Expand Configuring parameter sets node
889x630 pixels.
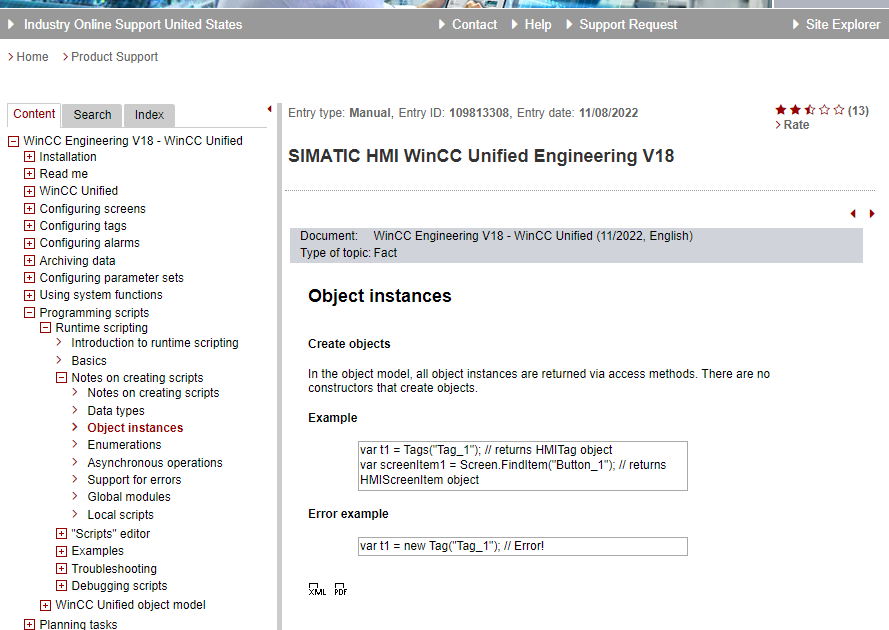click(29, 278)
